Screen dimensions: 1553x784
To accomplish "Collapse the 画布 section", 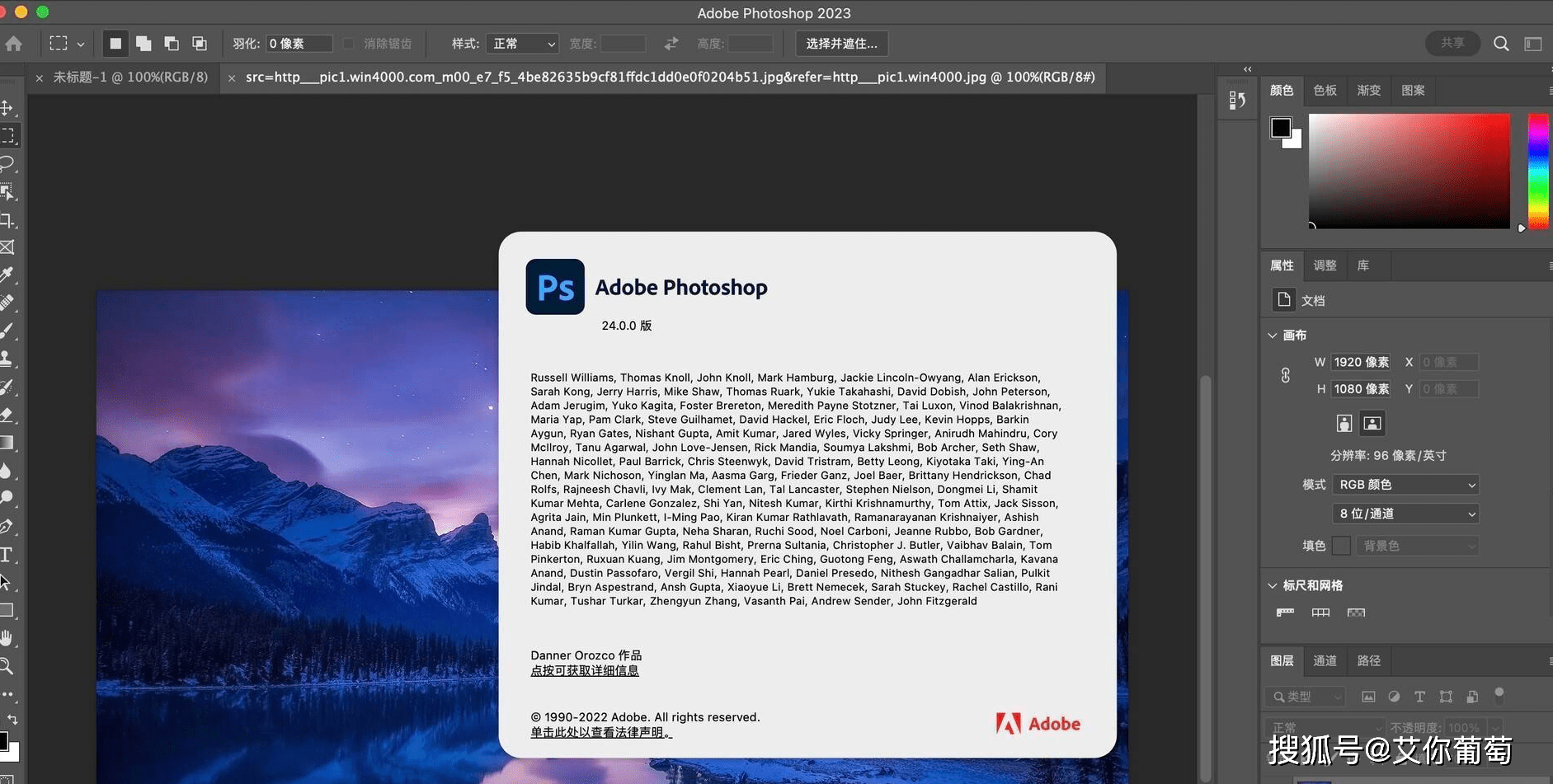I will click(1273, 336).
